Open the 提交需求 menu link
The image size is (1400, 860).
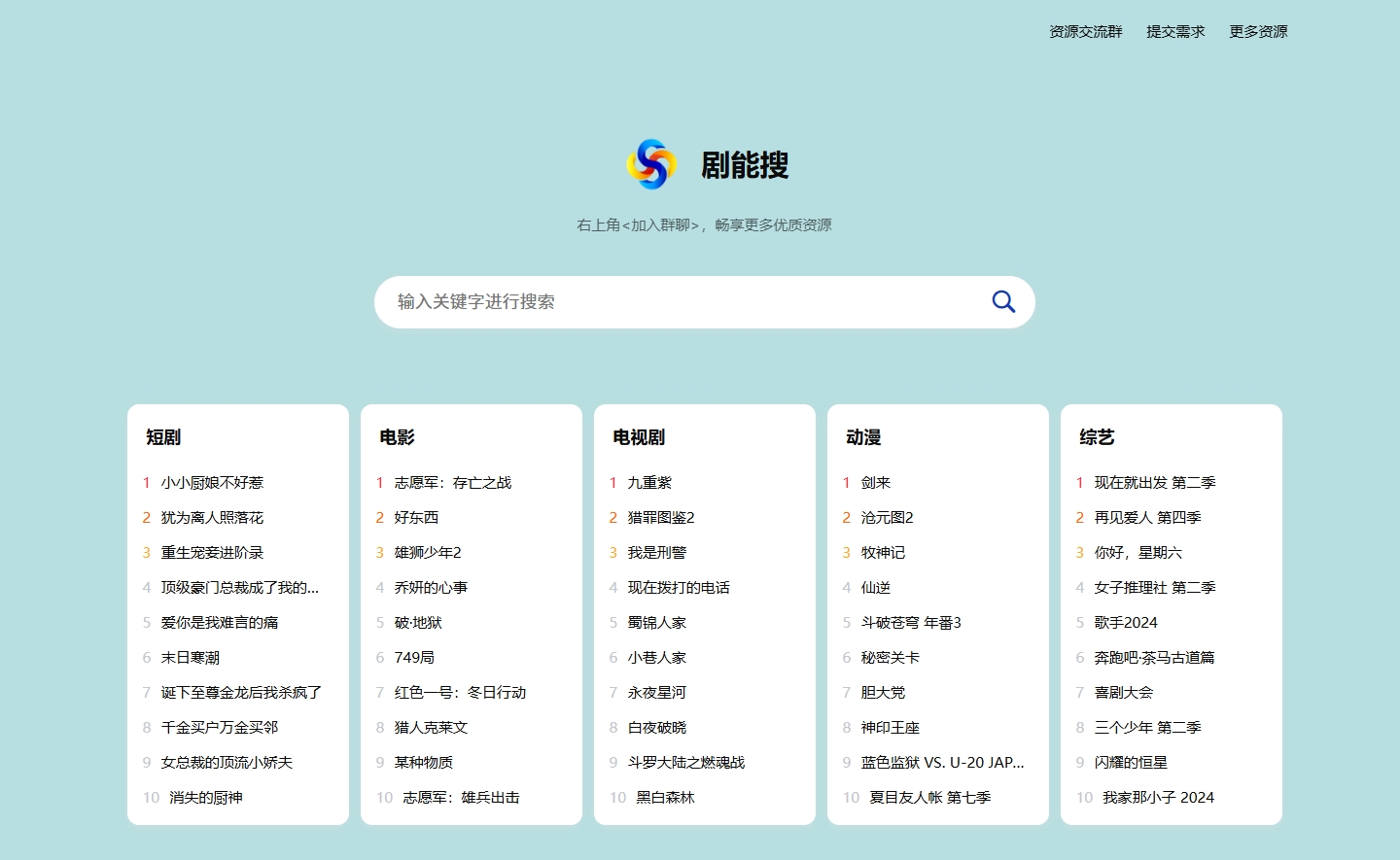pos(1175,32)
